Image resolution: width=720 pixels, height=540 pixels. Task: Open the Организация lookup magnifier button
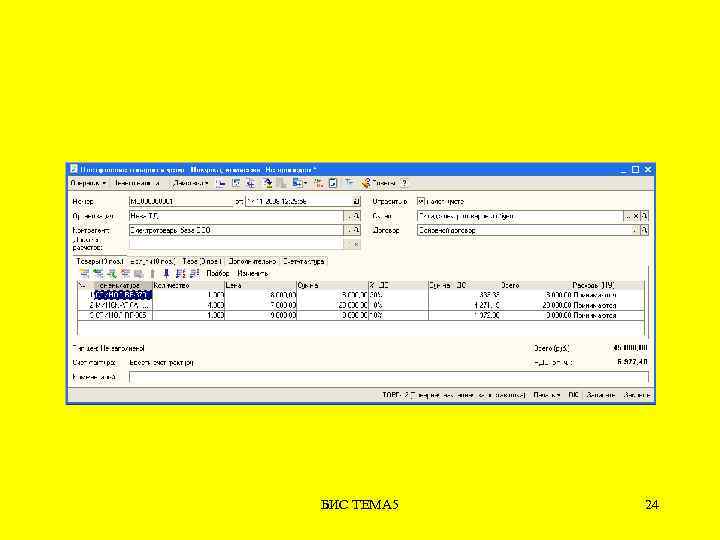tap(356, 215)
